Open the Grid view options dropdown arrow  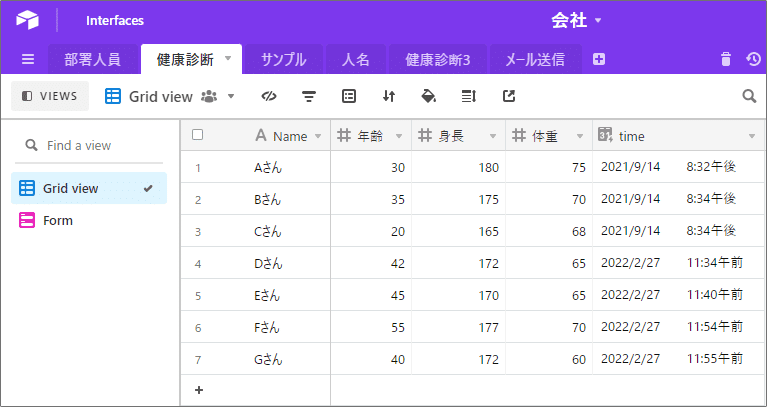(x=231, y=96)
